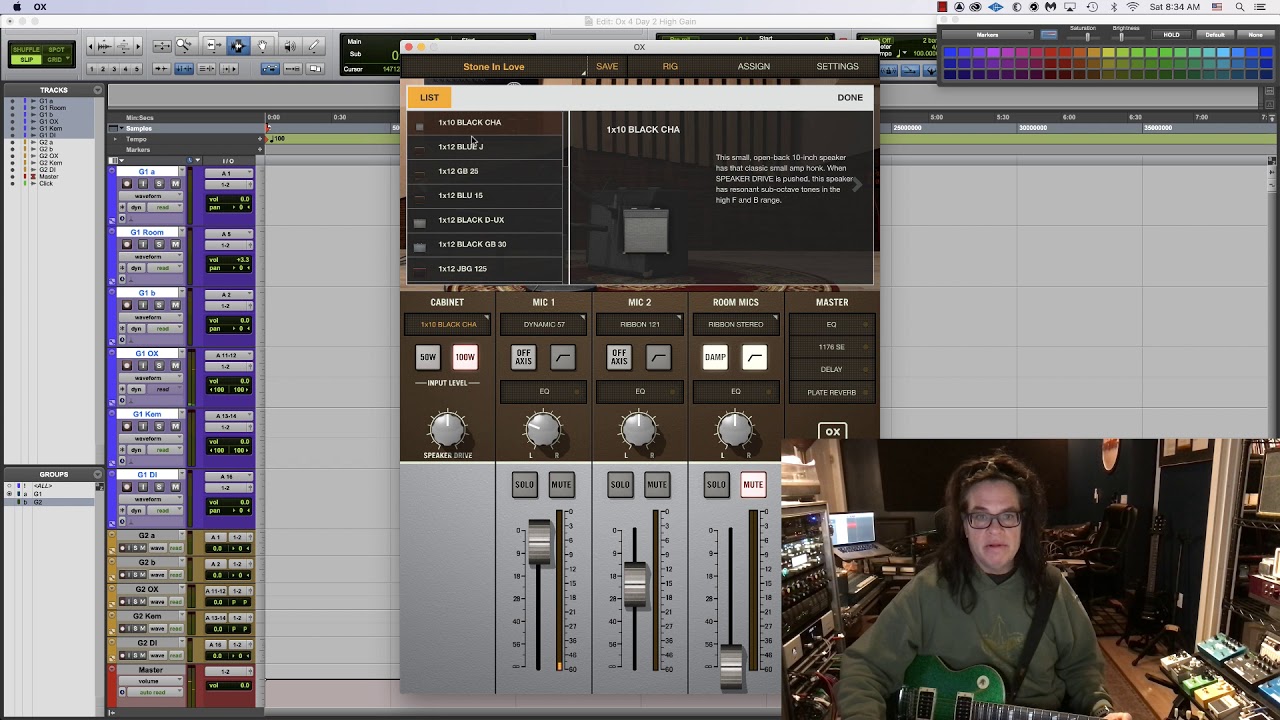Unmute the Room Mics channel
Viewport: 1280px width, 720px height.
pos(753,485)
